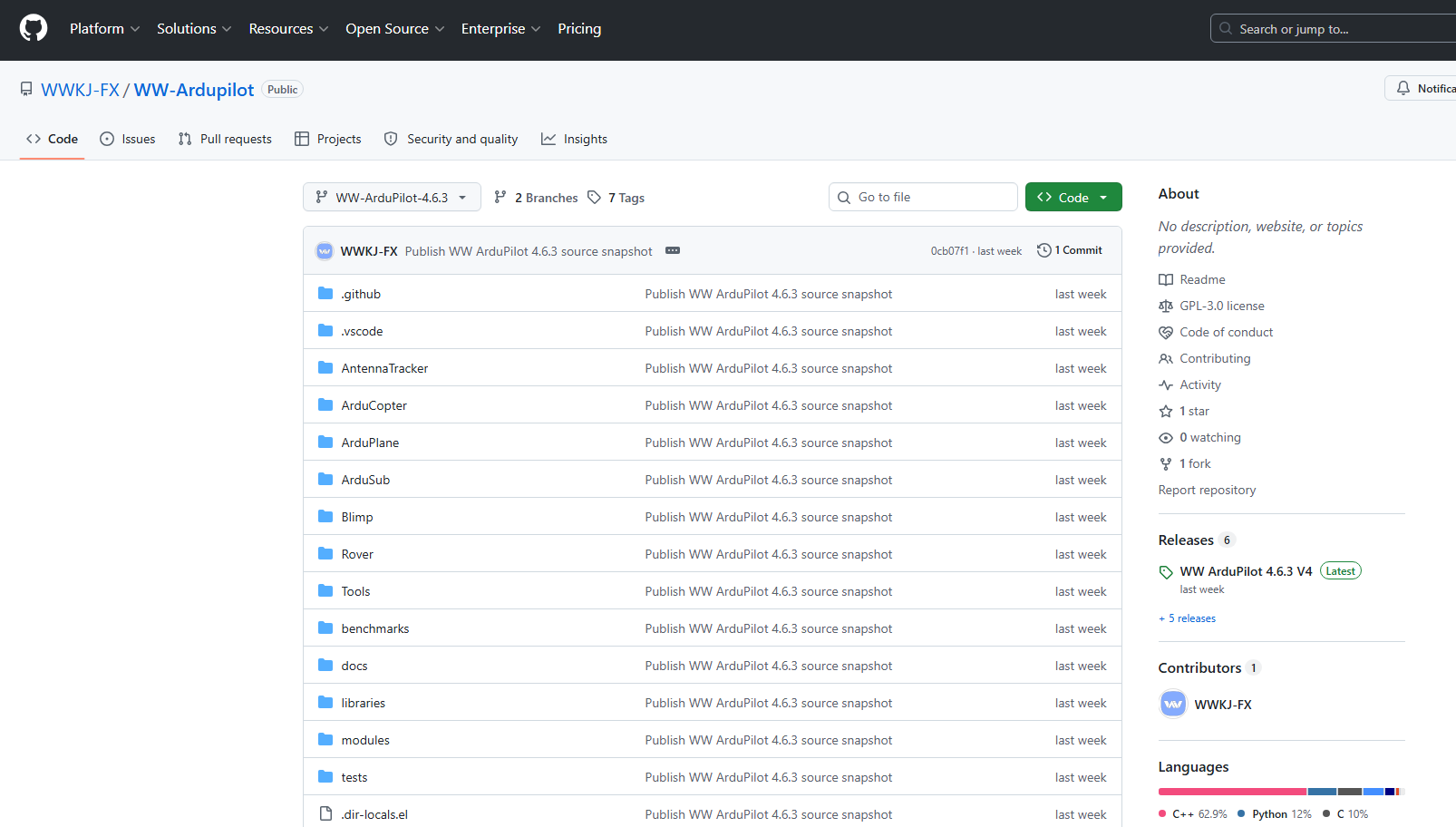Image resolution: width=1456 pixels, height=827 pixels.
Task: Click the ArduCopter folder icon
Action: pyautogui.click(x=325, y=404)
